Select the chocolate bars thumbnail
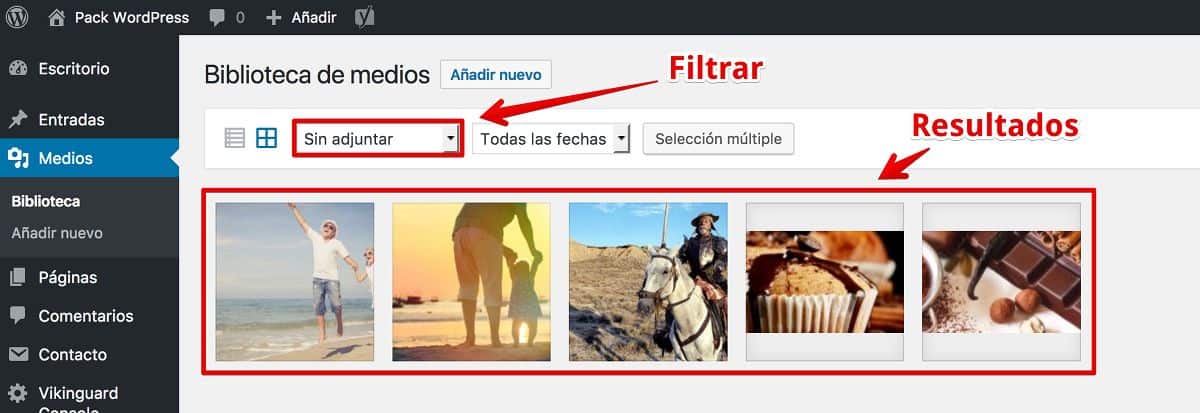1200x413 pixels. pyautogui.click(x=1001, y=282)
